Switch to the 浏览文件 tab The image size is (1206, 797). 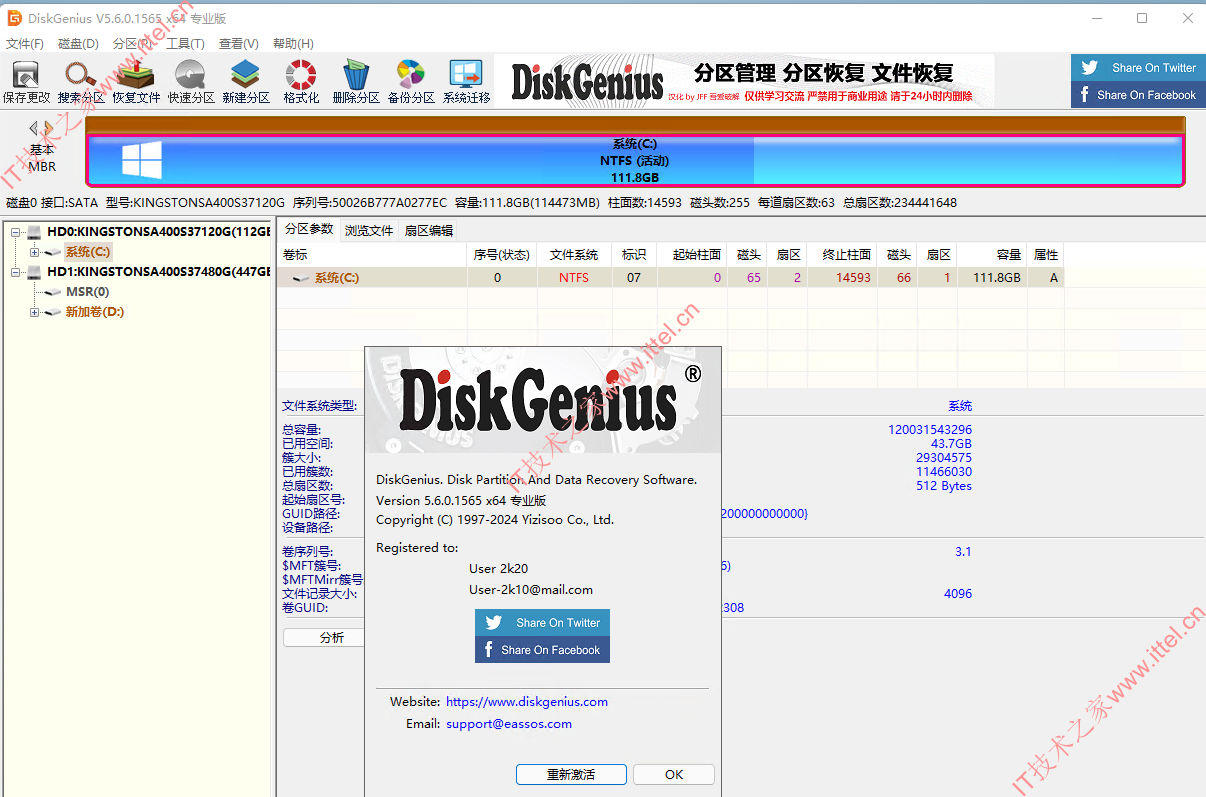[369, 230]
